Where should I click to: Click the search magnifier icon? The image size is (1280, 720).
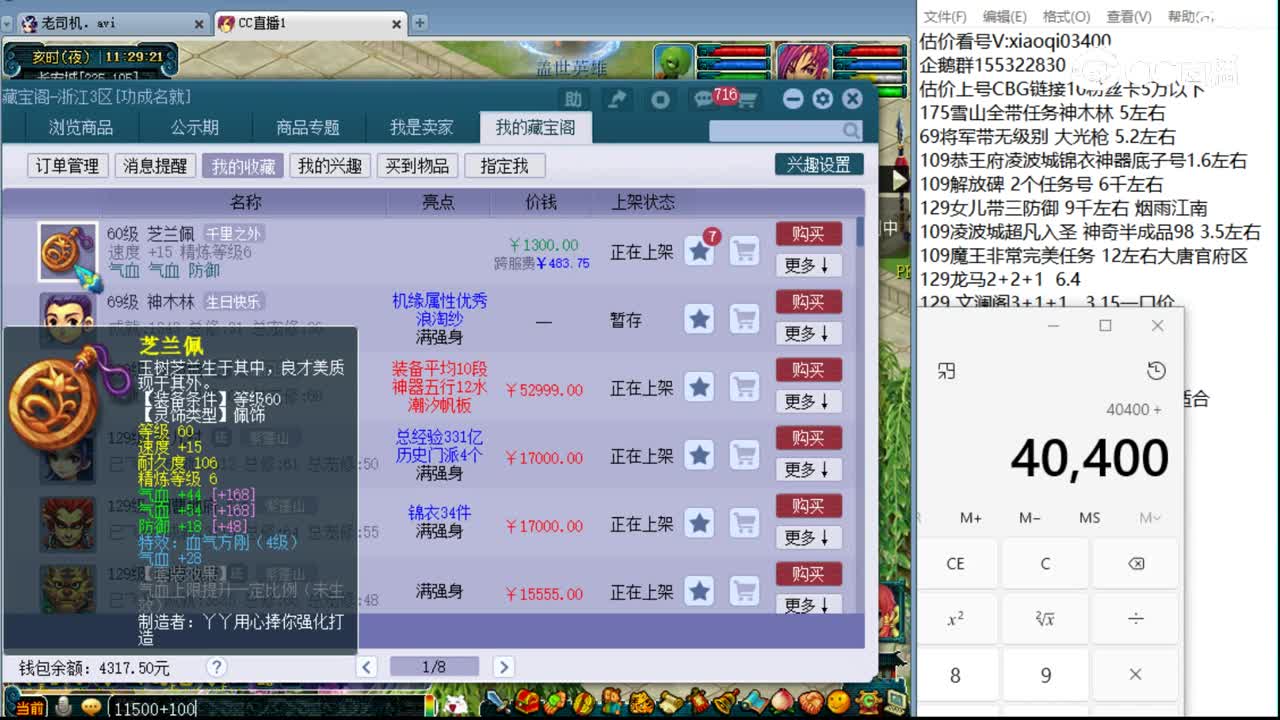(x=851, y=130)
